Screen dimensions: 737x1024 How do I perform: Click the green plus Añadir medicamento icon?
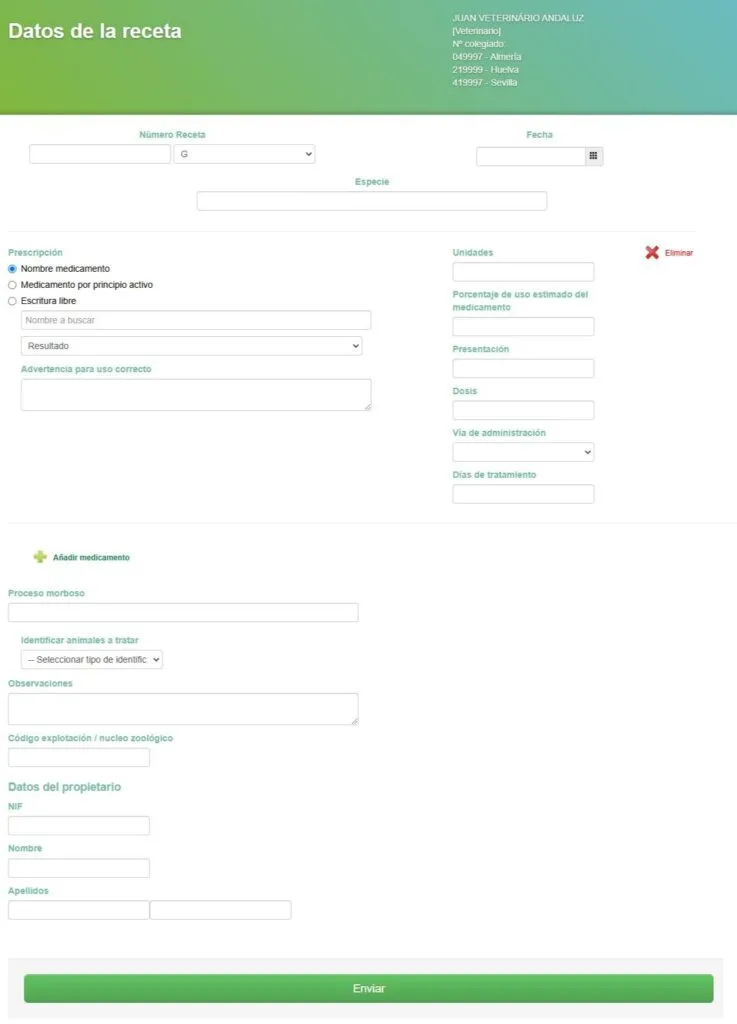point(40,557)
